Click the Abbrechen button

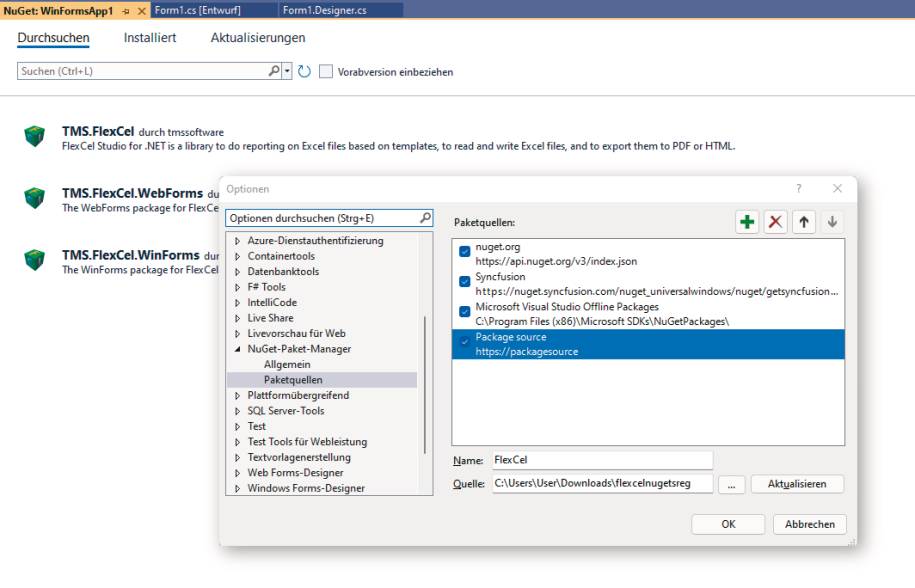tap(810, 524)
